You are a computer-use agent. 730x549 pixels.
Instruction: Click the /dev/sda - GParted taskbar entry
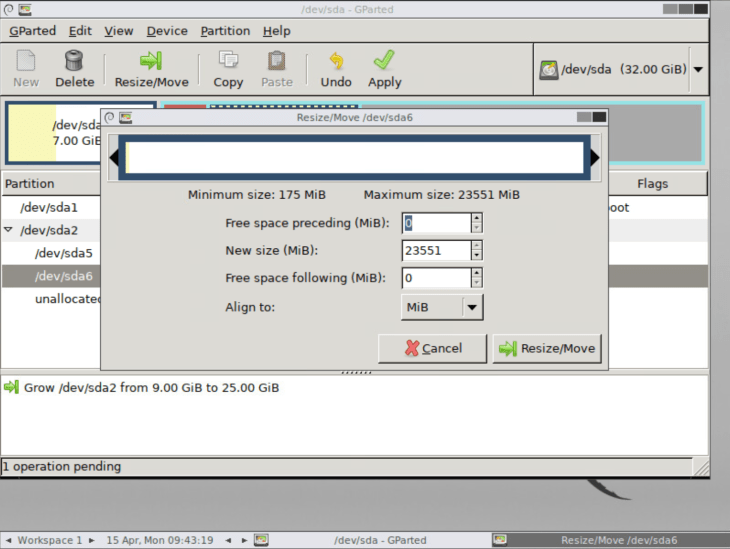click(x=372, y=540)
